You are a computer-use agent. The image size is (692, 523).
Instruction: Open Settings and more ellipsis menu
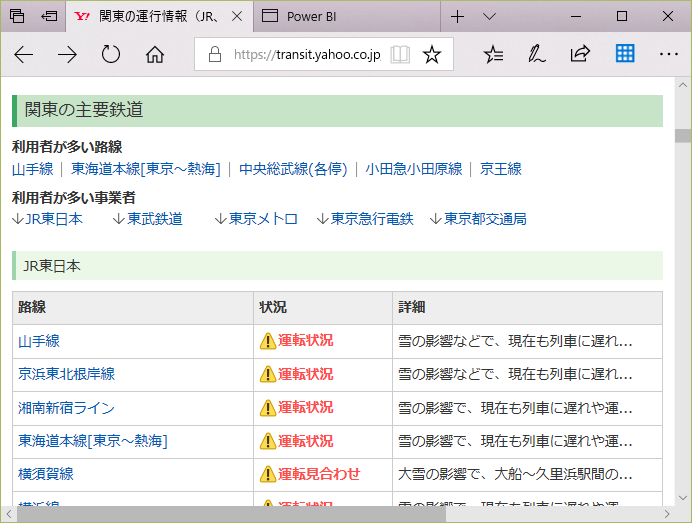[x=669, y=54]
